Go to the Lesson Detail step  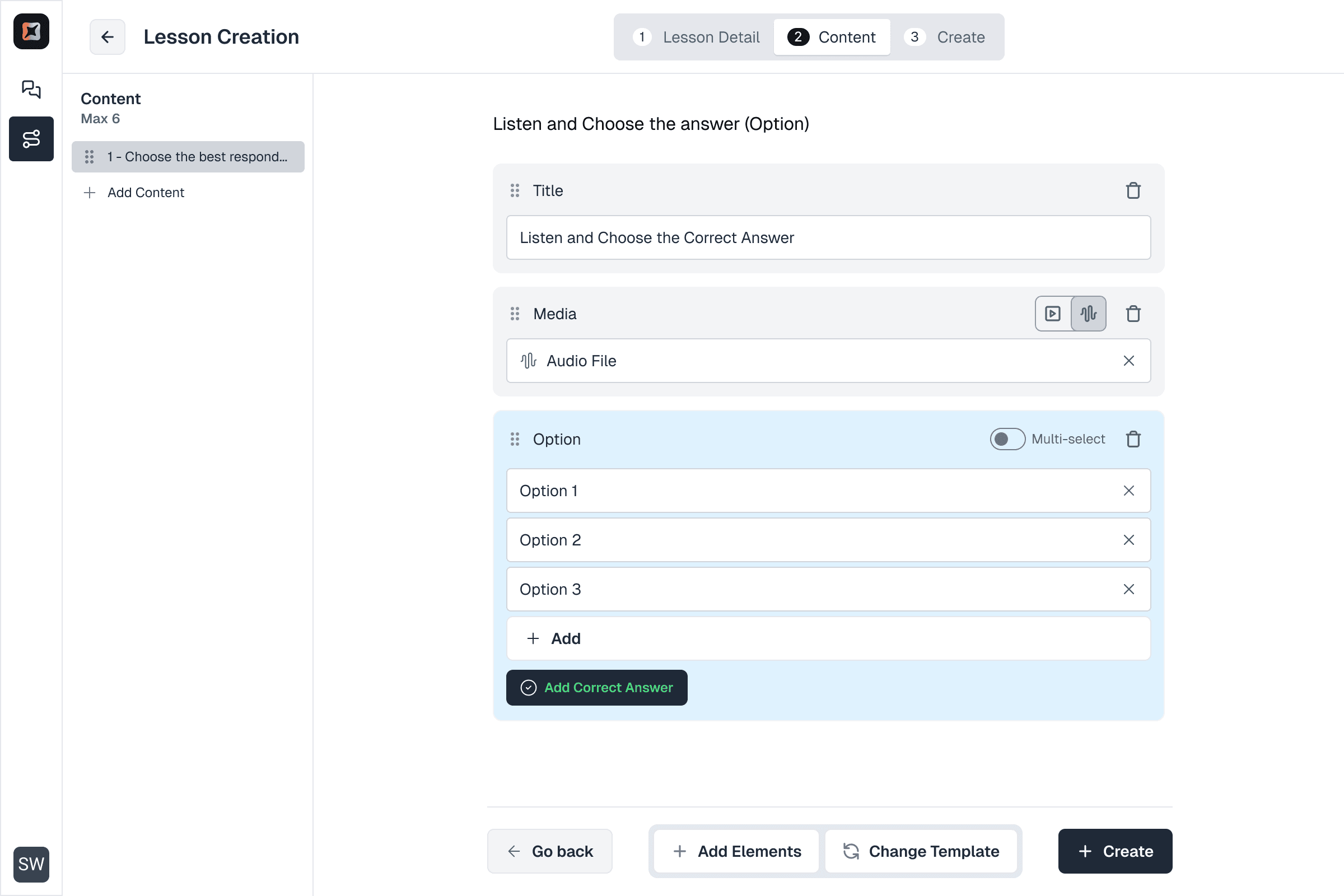[697, 37]
